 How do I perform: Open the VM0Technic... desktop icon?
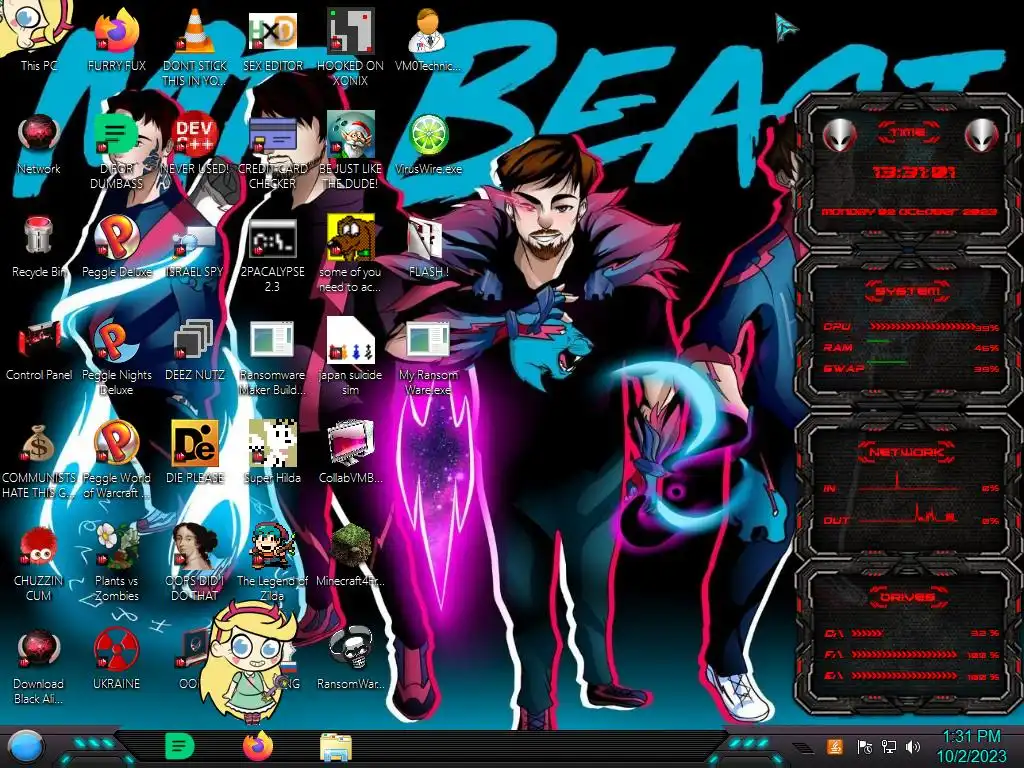point(428,39)
